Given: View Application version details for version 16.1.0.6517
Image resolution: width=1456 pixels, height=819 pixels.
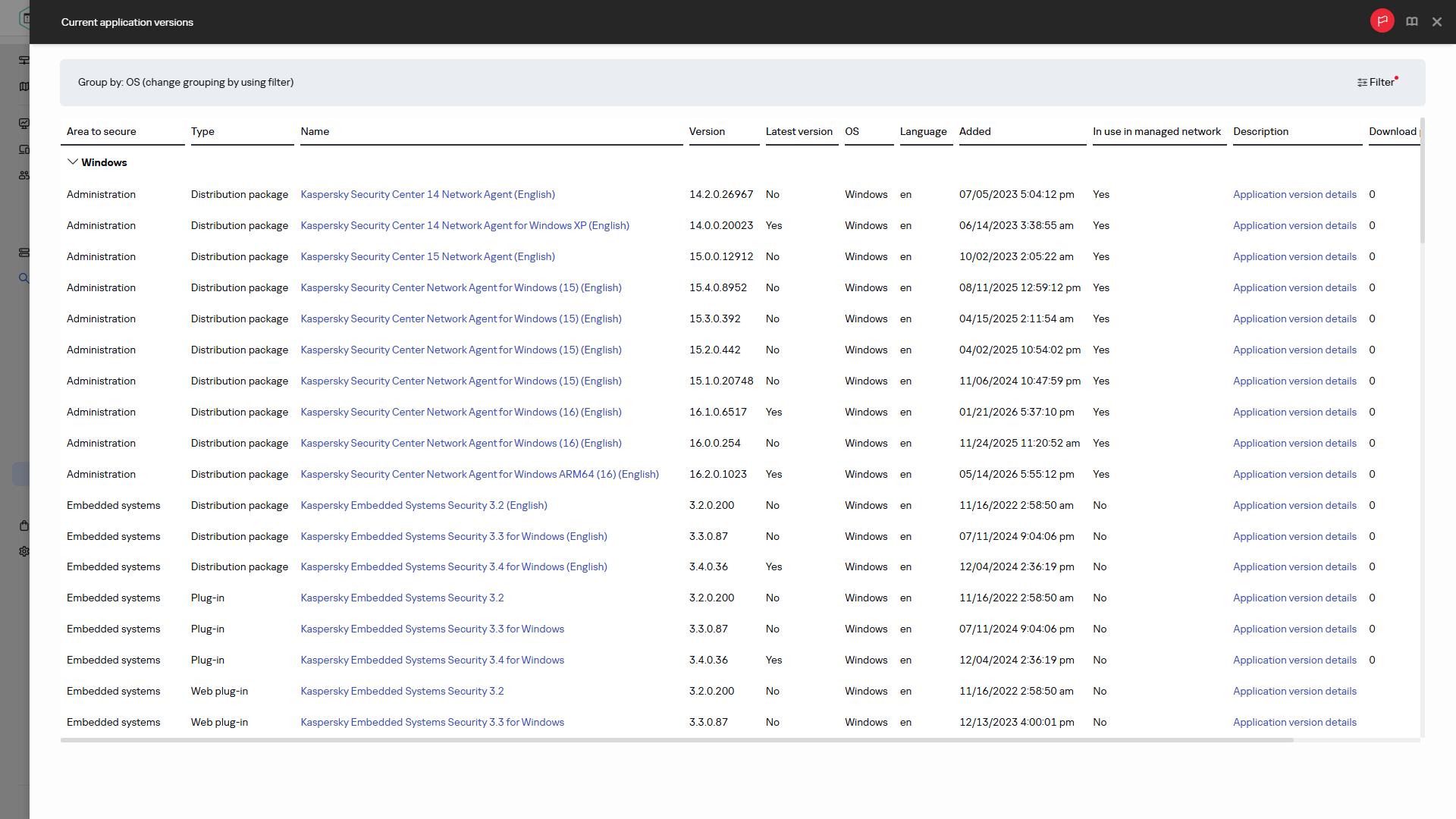Looking at the screenshot, I should click(1294, 412).
